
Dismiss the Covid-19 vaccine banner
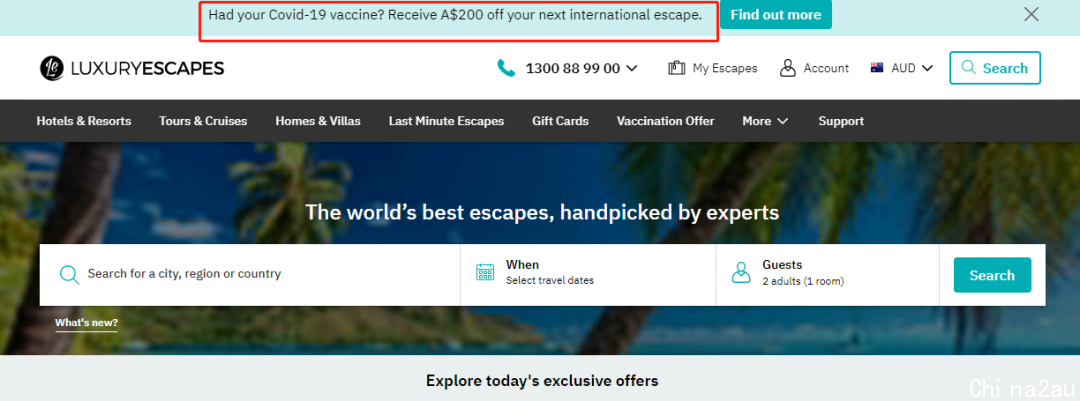click(1031, 14)
